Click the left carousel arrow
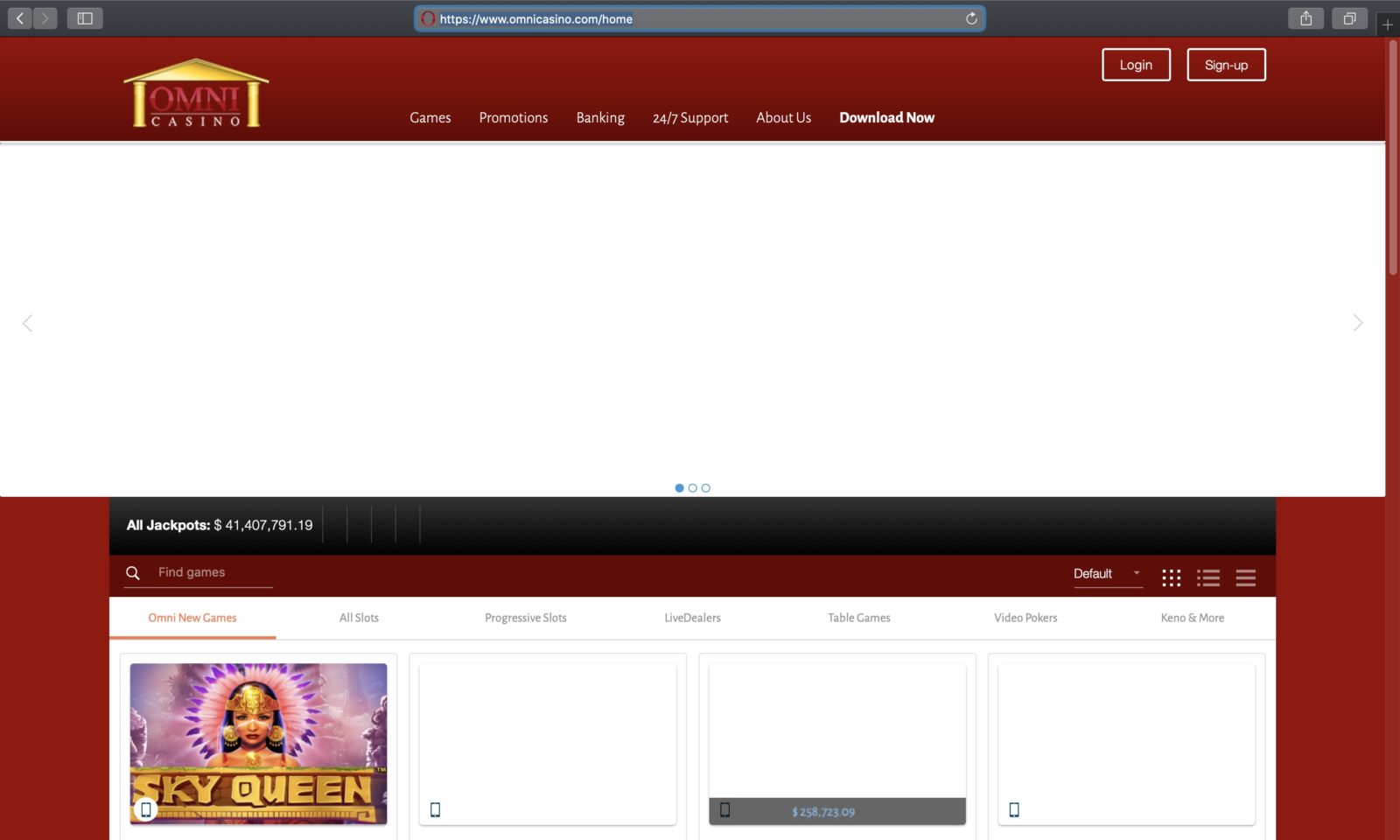Screen dimensions: 1400x840 click(x=27, y=323)
